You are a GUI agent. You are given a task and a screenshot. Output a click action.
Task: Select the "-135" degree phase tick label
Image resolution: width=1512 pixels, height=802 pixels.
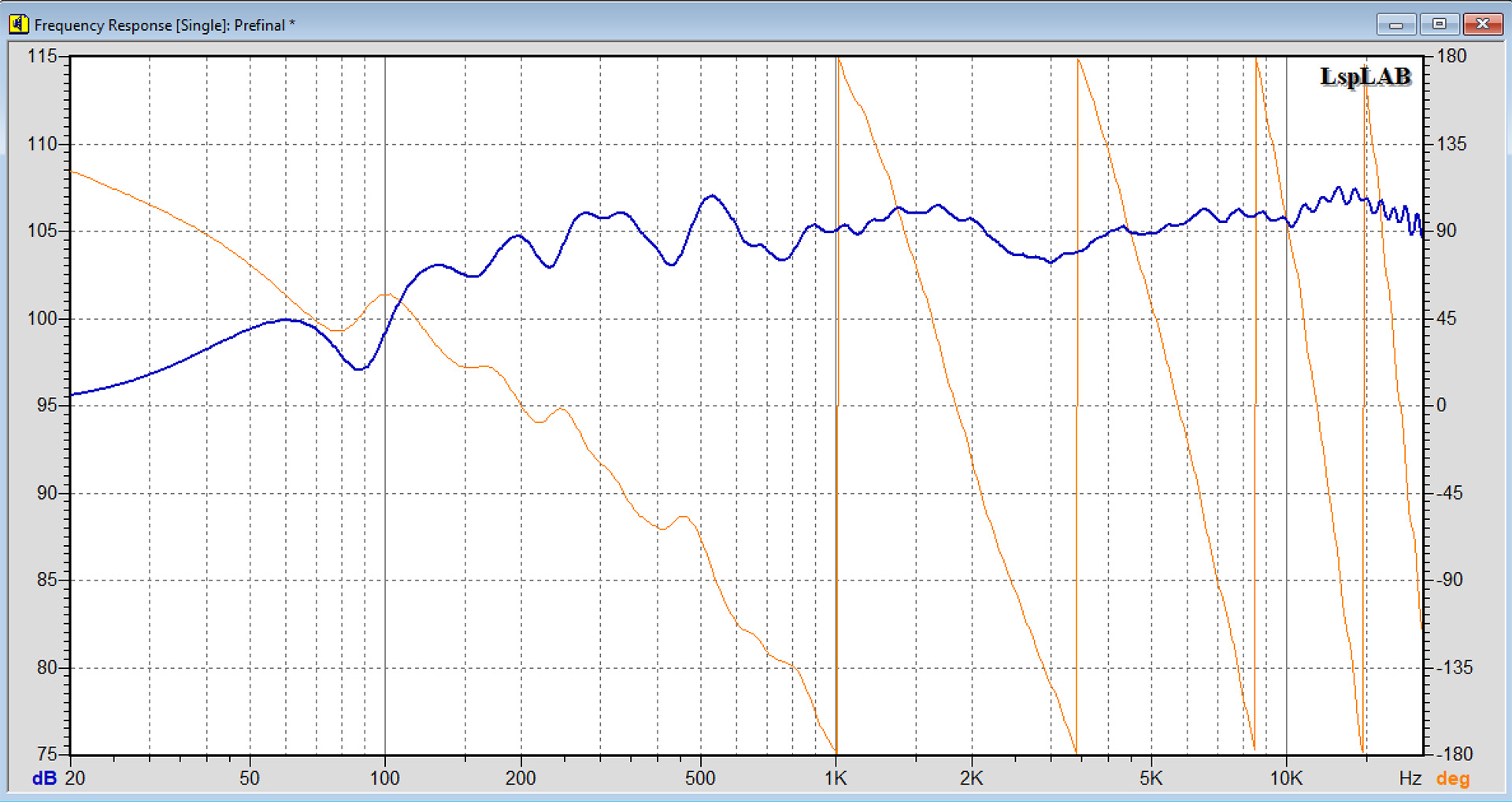pyautogui.click(x=1455, y=667)
